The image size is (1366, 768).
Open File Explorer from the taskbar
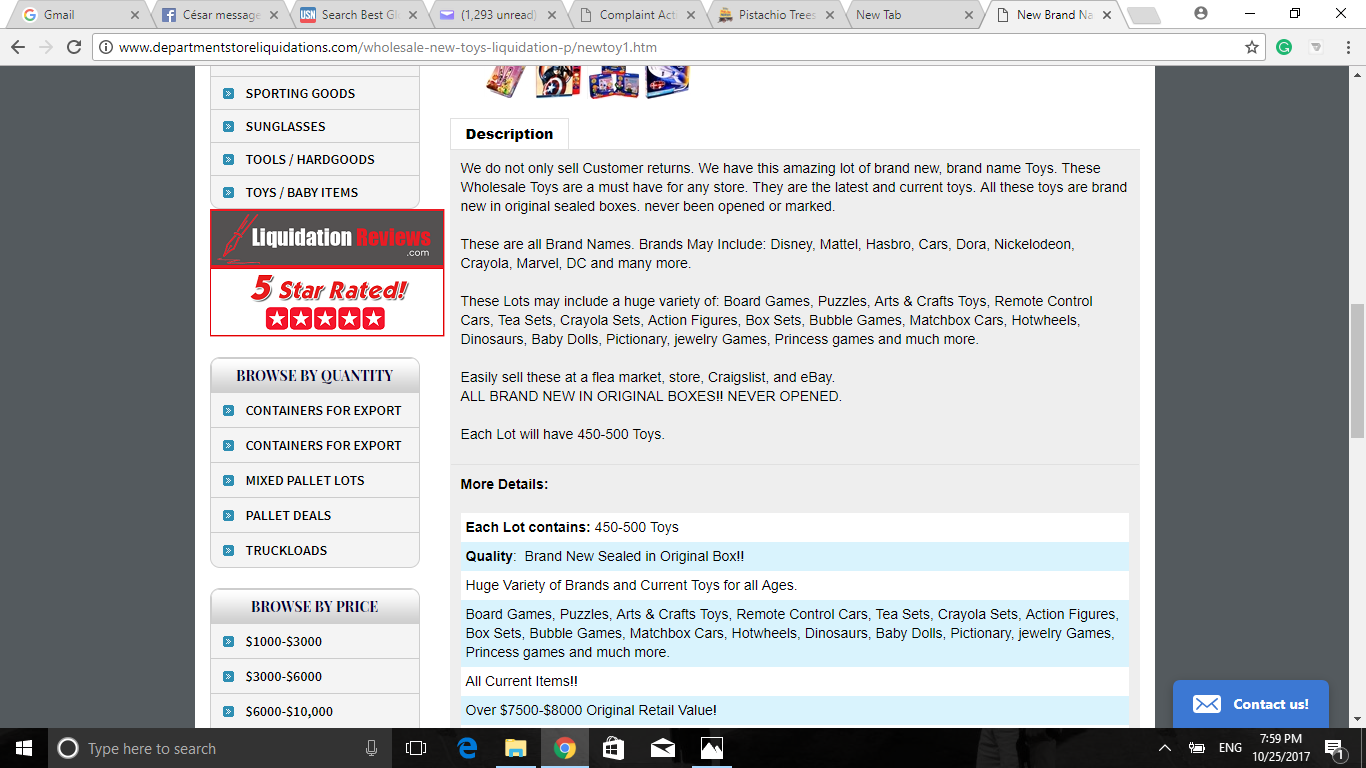click(515, 748)
